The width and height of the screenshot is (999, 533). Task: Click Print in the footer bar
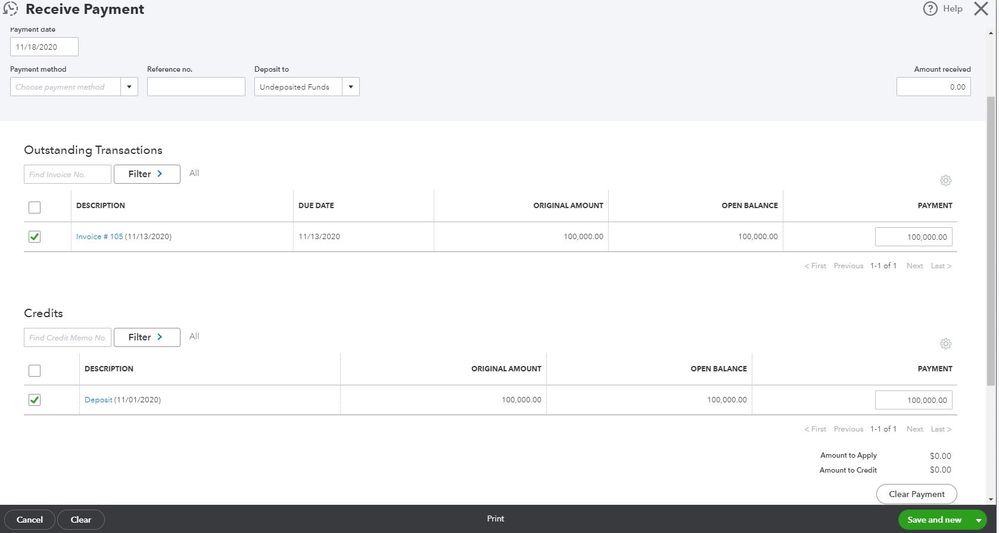click(x=496, y=519)
